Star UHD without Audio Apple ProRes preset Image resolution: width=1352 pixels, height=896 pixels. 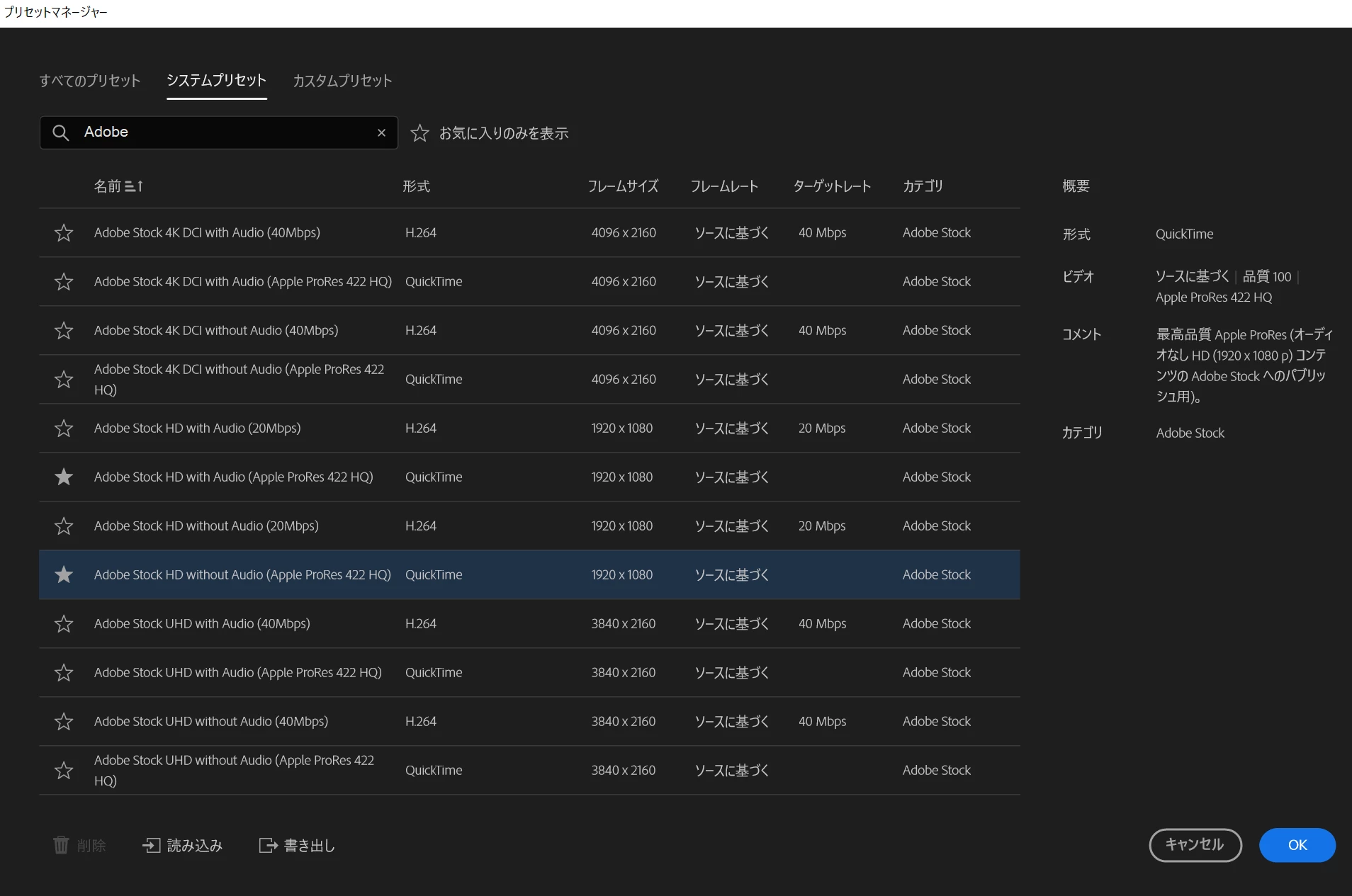(x=64, y=770)
